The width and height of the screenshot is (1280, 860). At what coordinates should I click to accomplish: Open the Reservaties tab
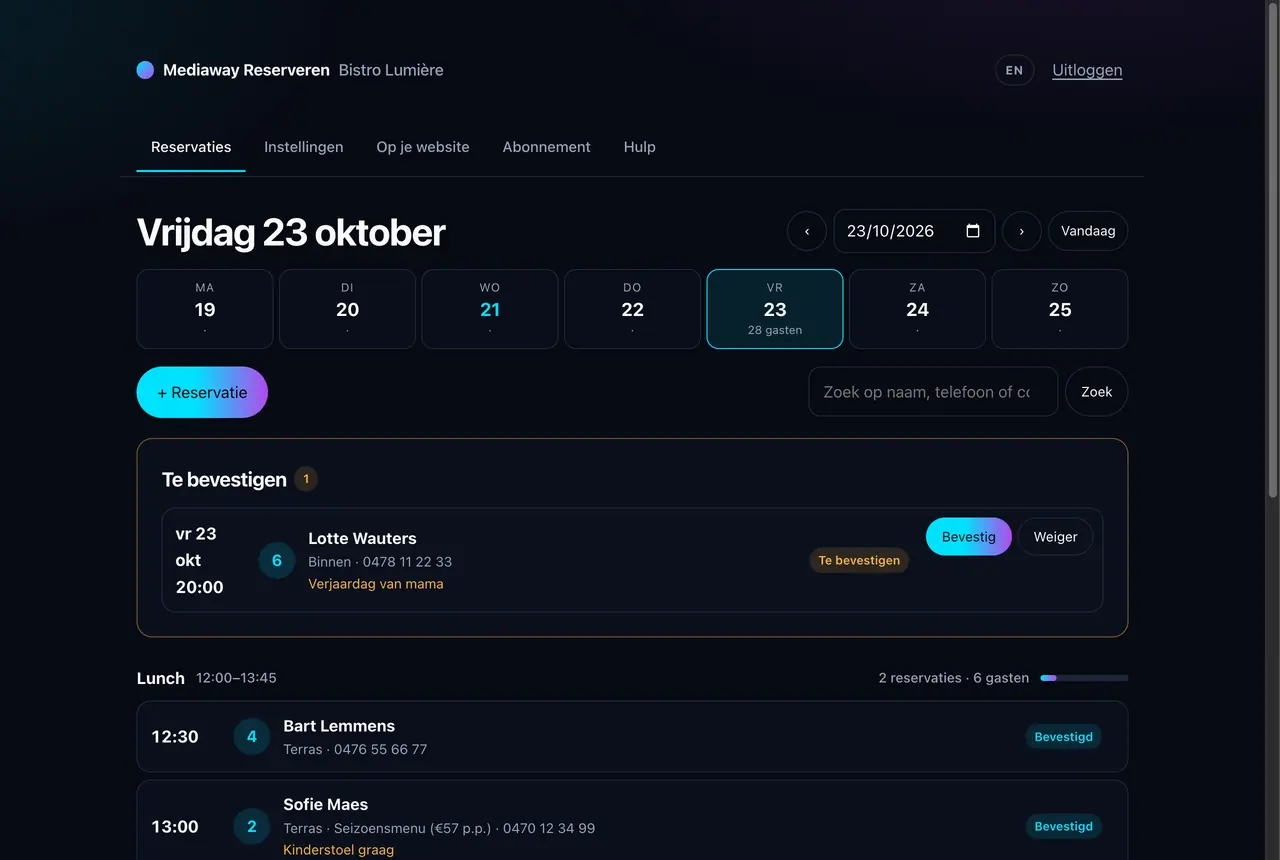191,147
